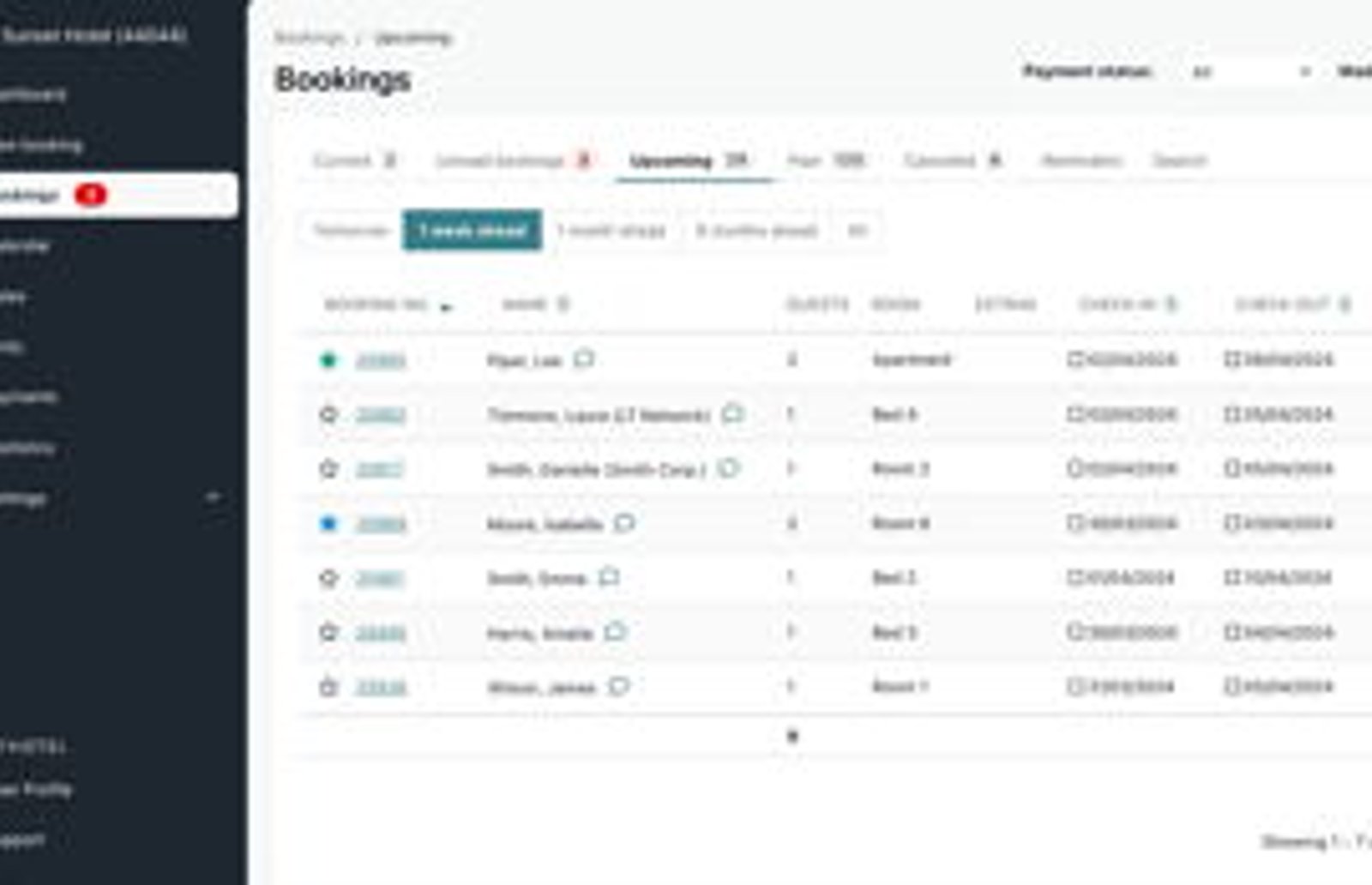This screenshot has height=885, width=1372.
Task: Open the booking number link for Harris, Amelia
Action: point(381,633)
